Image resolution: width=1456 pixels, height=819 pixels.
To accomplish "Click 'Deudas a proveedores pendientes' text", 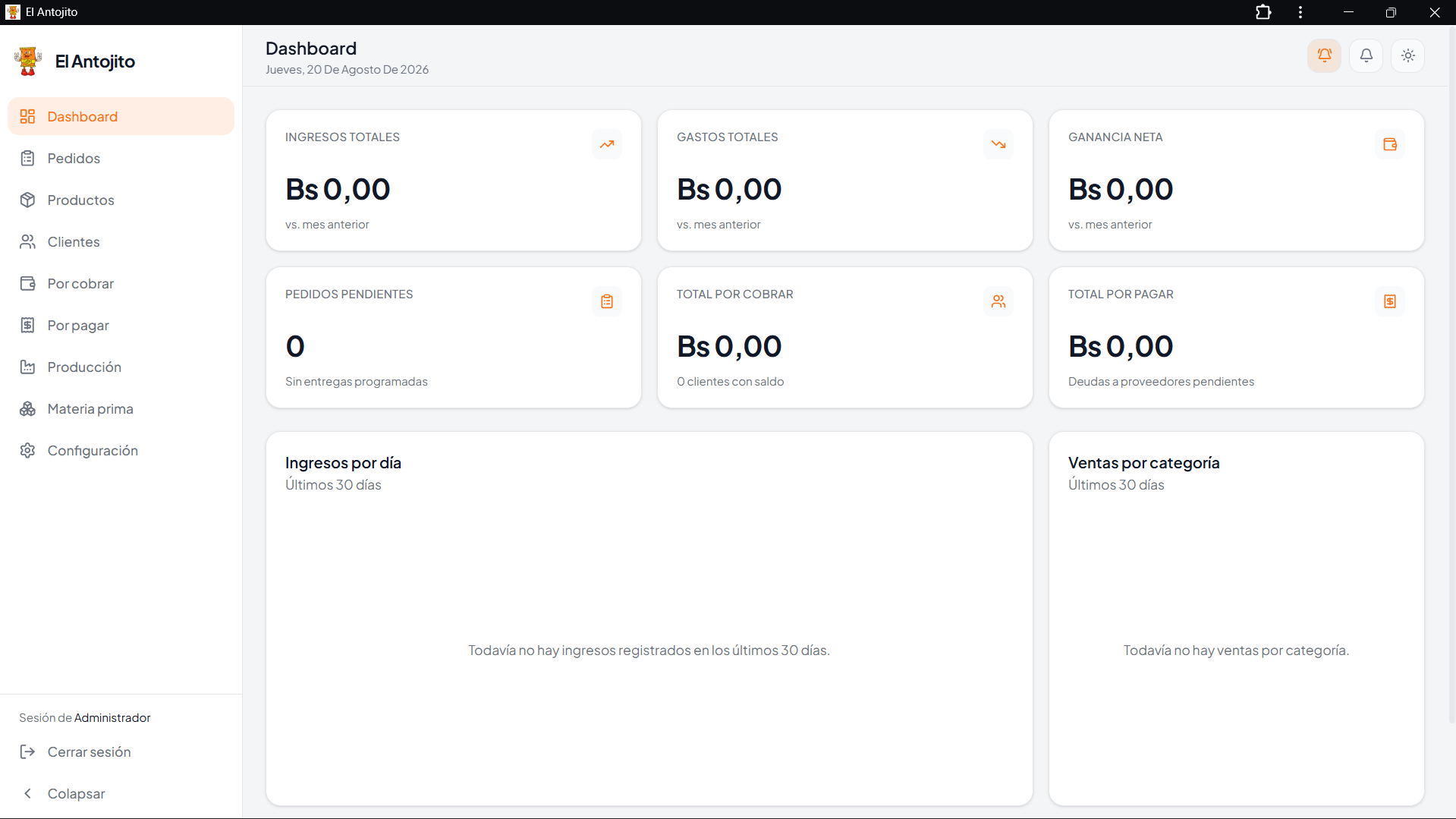I will click(x=1161, y=381).
